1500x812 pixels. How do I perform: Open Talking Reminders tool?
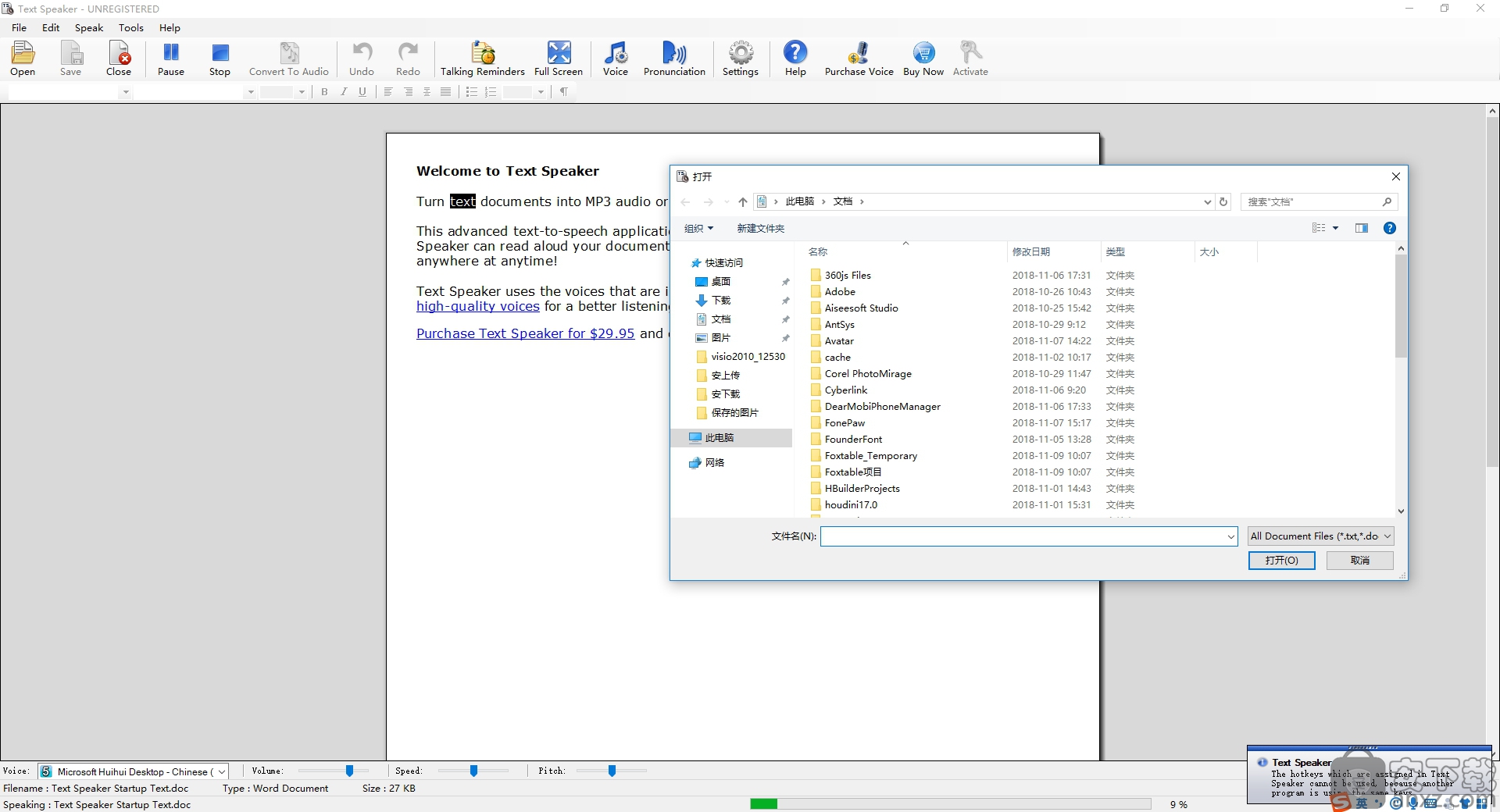point(483,59)
